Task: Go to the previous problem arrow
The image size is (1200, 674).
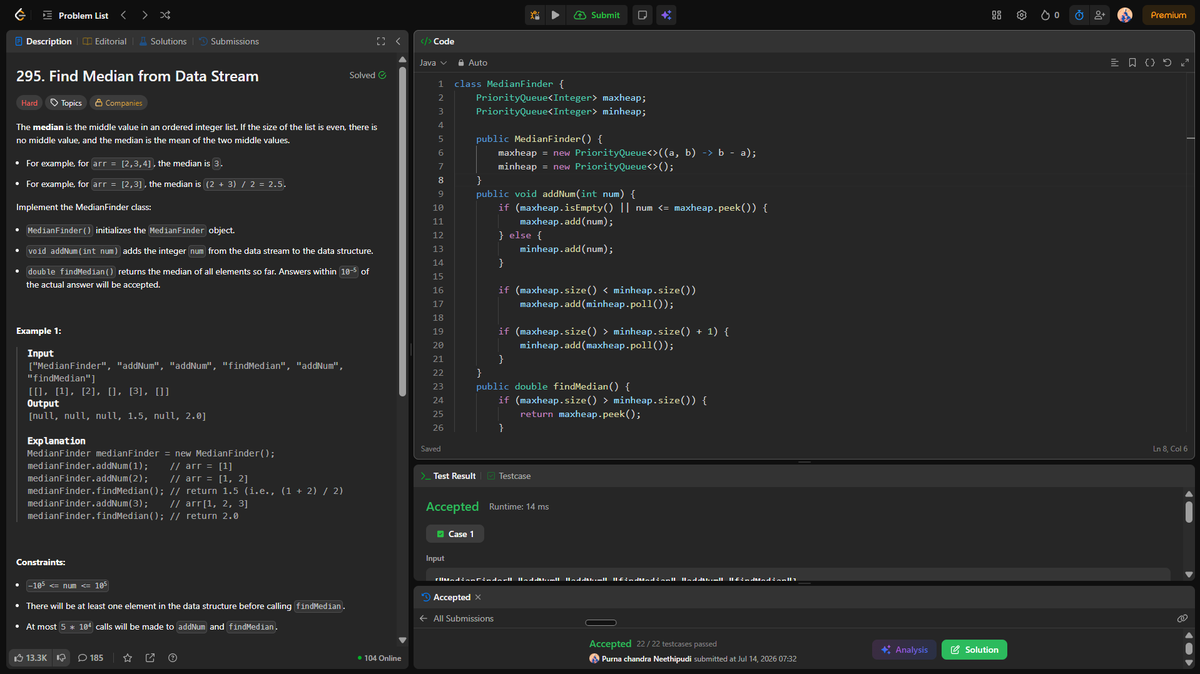Action: pyautogui.click(x=123, y=15)
